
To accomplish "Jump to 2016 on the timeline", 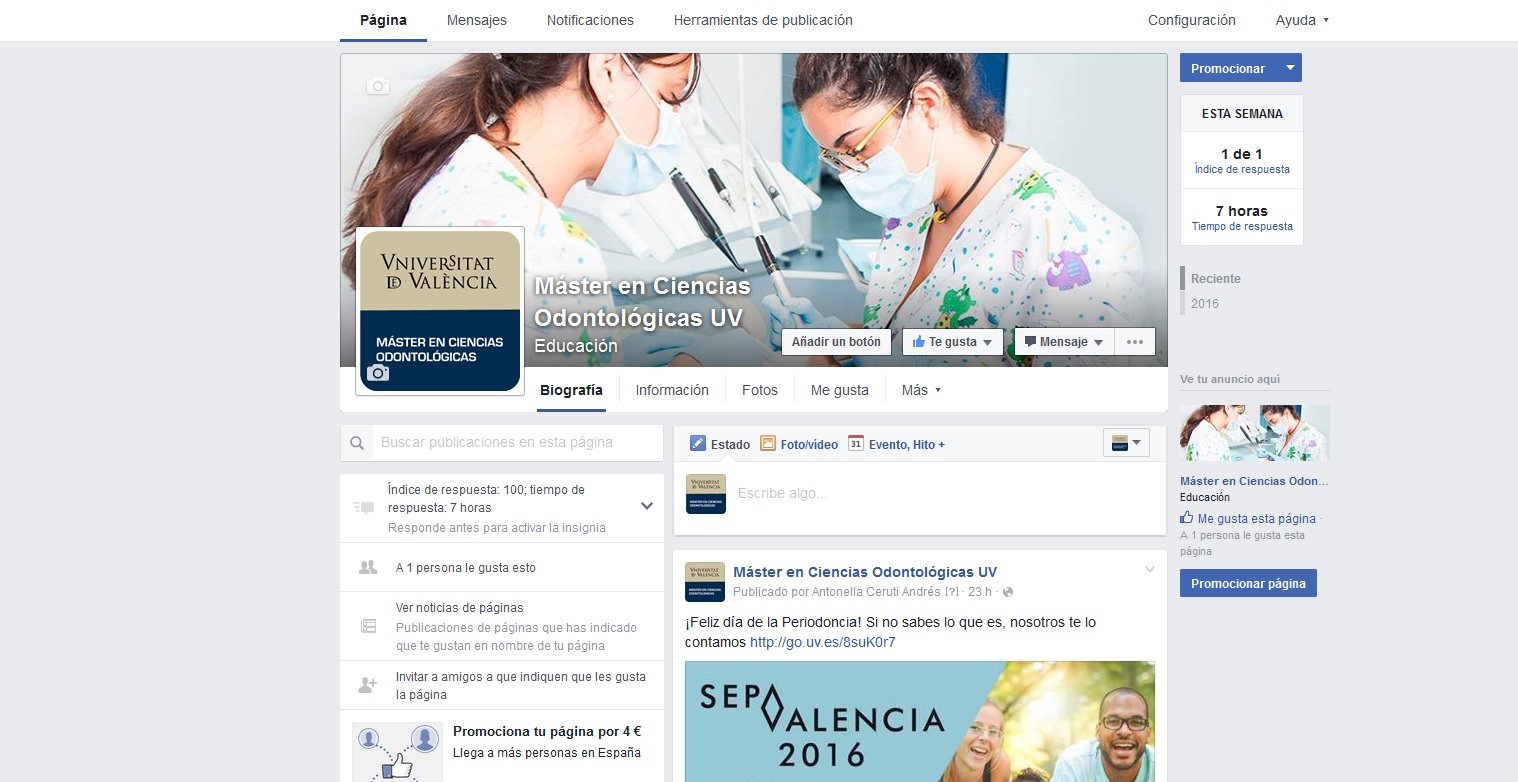I will pyautogui.click(x=1205, y=303).
